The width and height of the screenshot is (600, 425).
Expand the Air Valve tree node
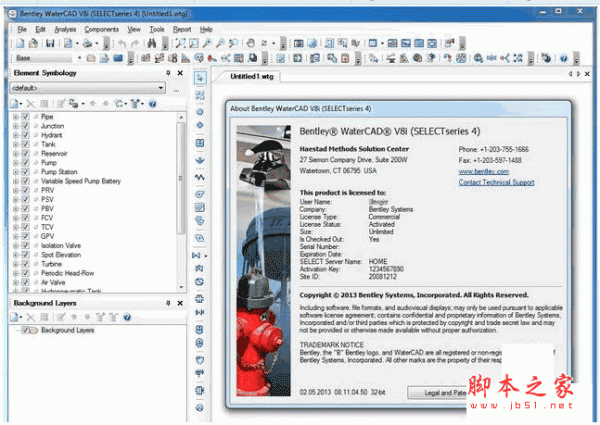[16, 282]
